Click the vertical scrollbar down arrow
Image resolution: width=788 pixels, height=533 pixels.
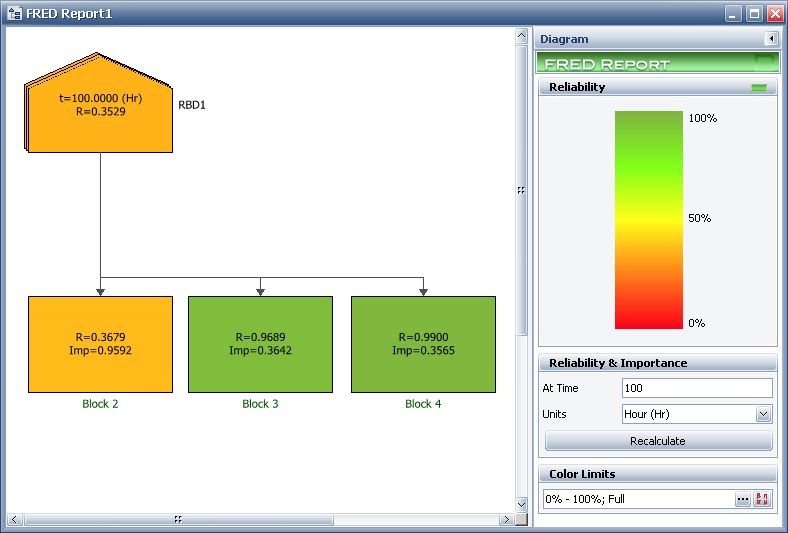coord(521,504)
